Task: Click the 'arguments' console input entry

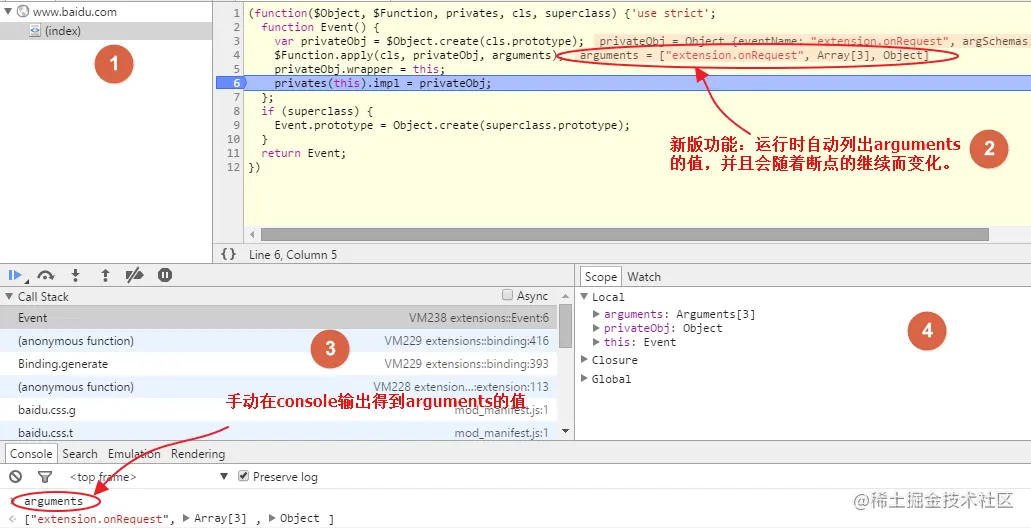Action: click(53, 501)
